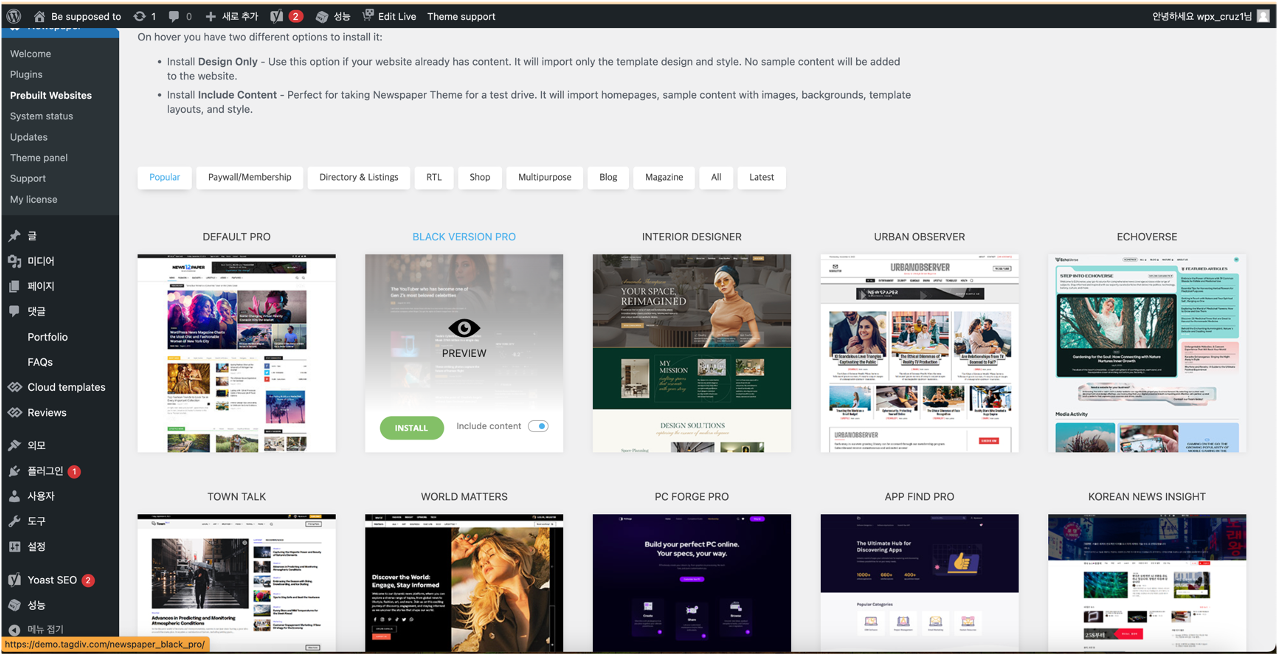
Task: Click the green INSTALL button
Action: tap(411, 428)
